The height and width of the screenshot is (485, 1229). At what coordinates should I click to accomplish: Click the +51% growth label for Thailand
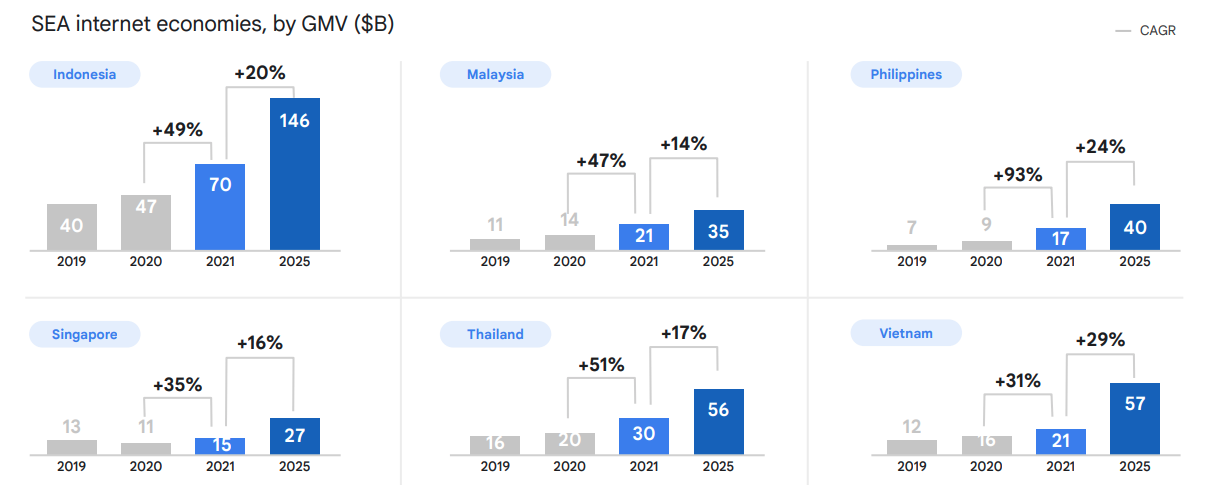click(x=601, y=365)
